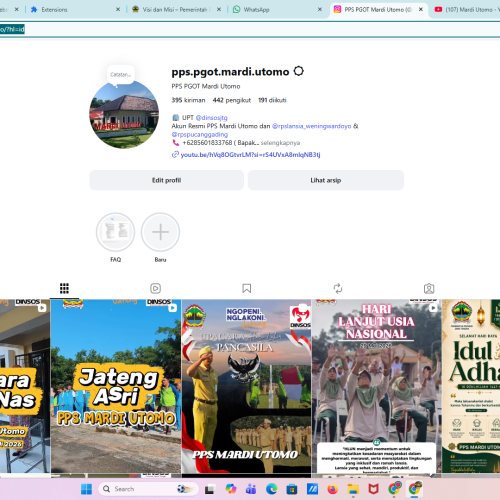Open the Upacara Pancasila post thumbnail

[x=246, y=386]
